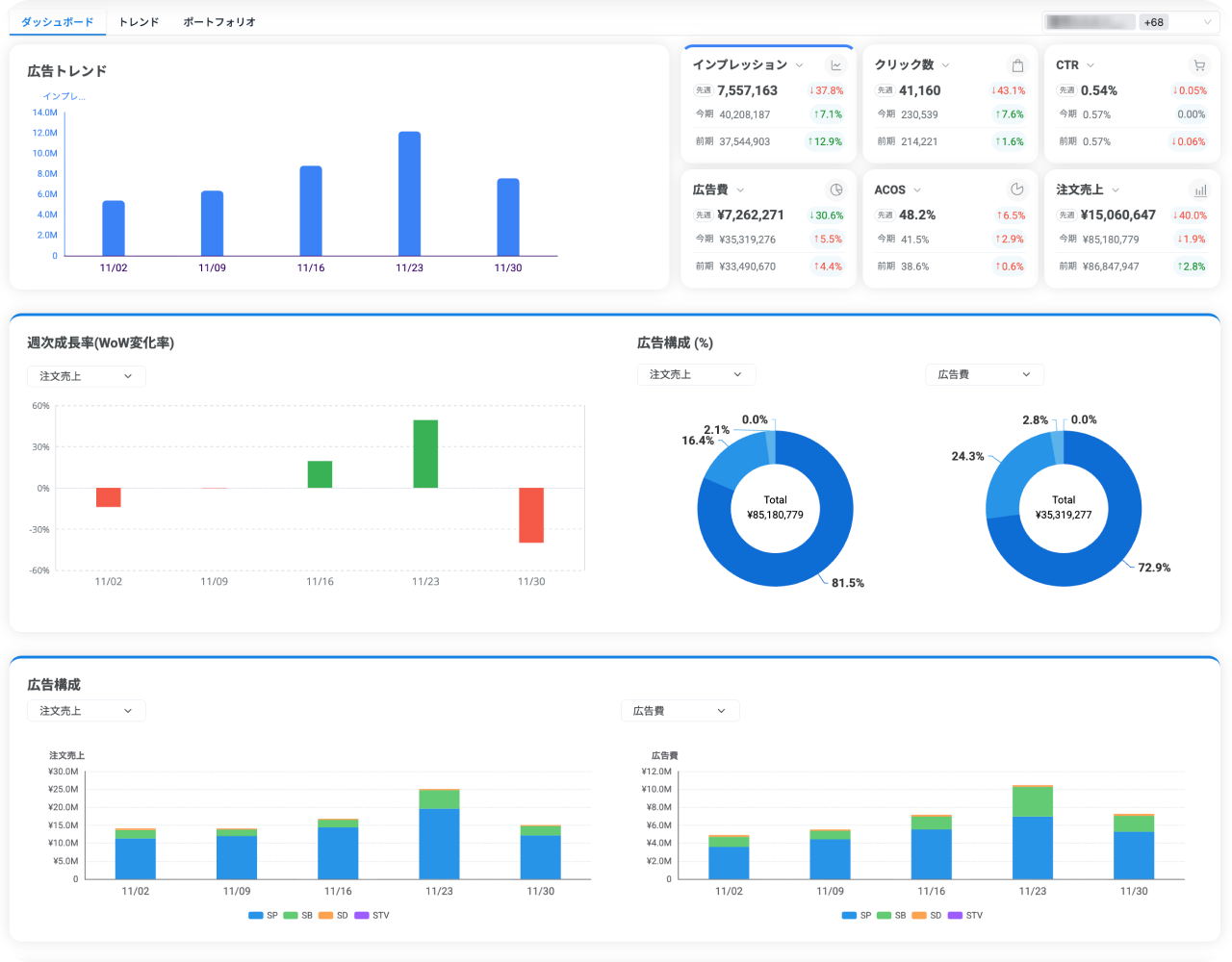Click the 7,557,163 impressions value
The width and height of the screenshot is (1232, 962).
(747, 90)
